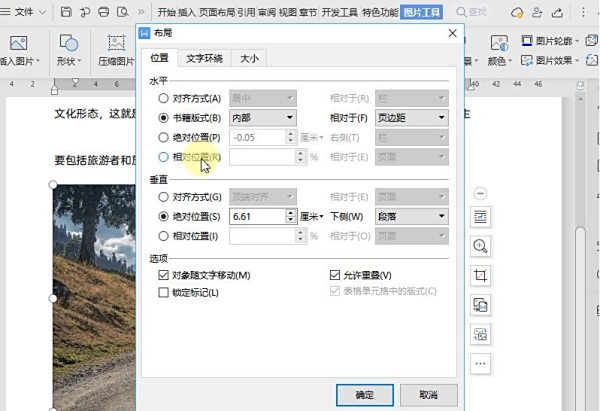Click the layout options floating icon
Screen dimensions: 600x411
pos(480,217)
